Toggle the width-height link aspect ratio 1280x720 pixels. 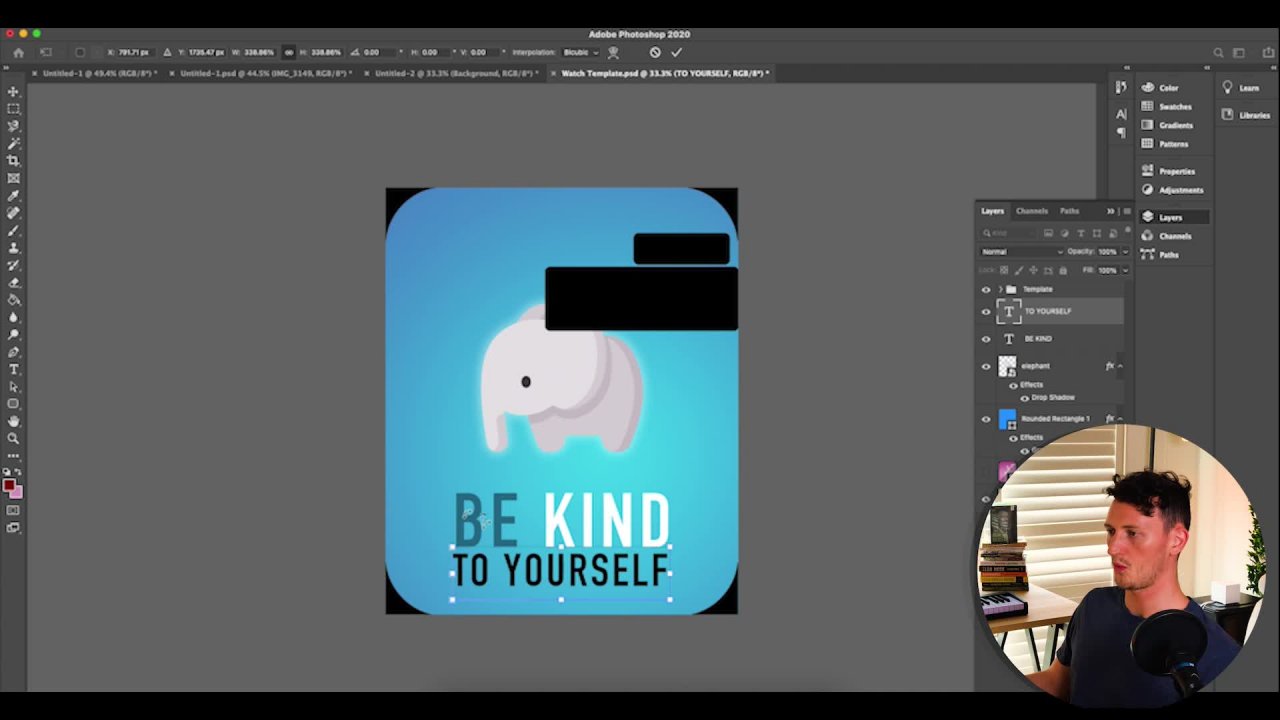coord(289,52)
